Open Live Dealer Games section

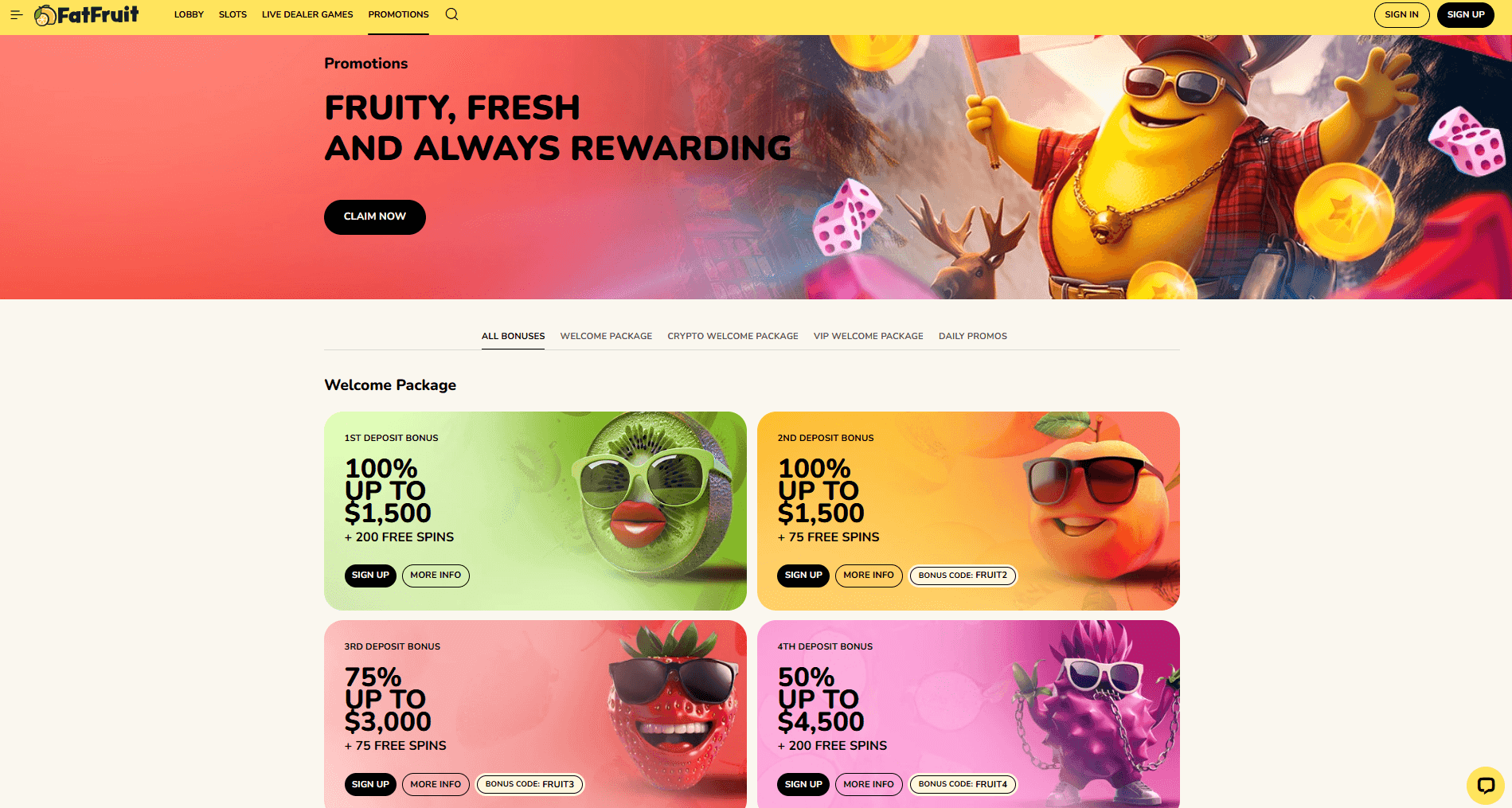pyautogui.click(x=307, y=14)
